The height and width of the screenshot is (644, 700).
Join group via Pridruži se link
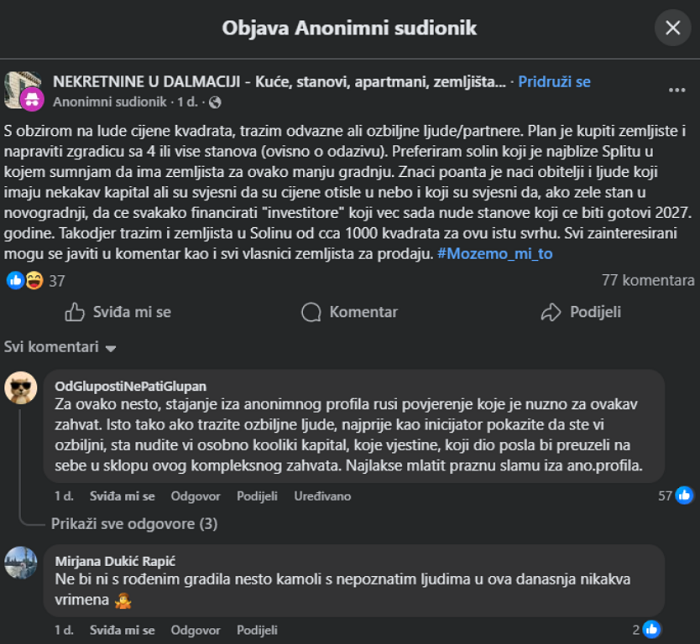pos(554,81)
